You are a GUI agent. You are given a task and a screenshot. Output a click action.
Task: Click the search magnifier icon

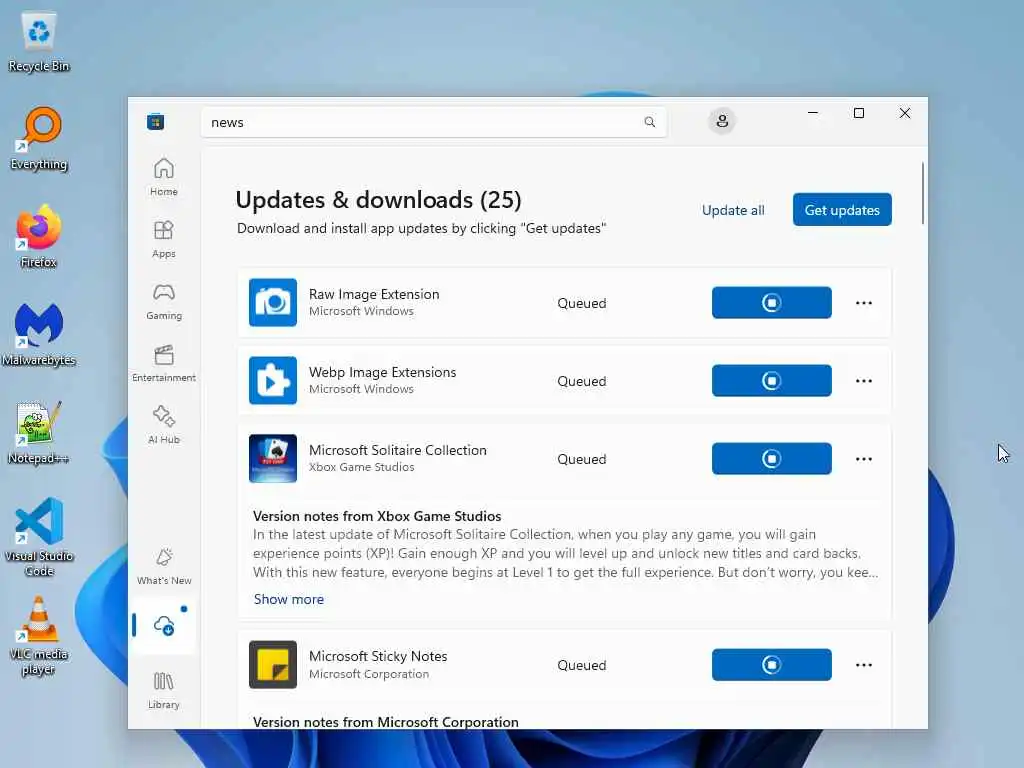[649, 122]
